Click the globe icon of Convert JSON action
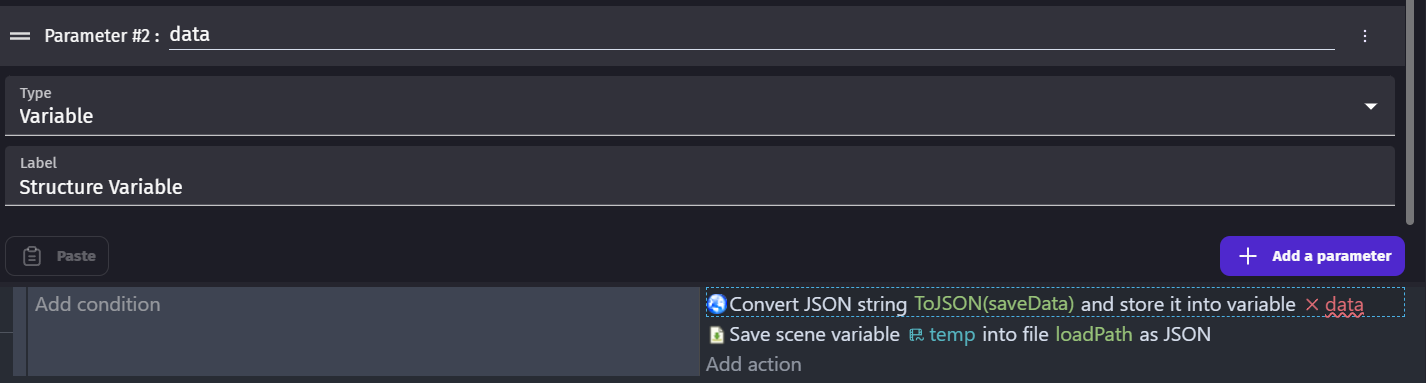This screenshot has width=1426, height=383. click(716, 304)
